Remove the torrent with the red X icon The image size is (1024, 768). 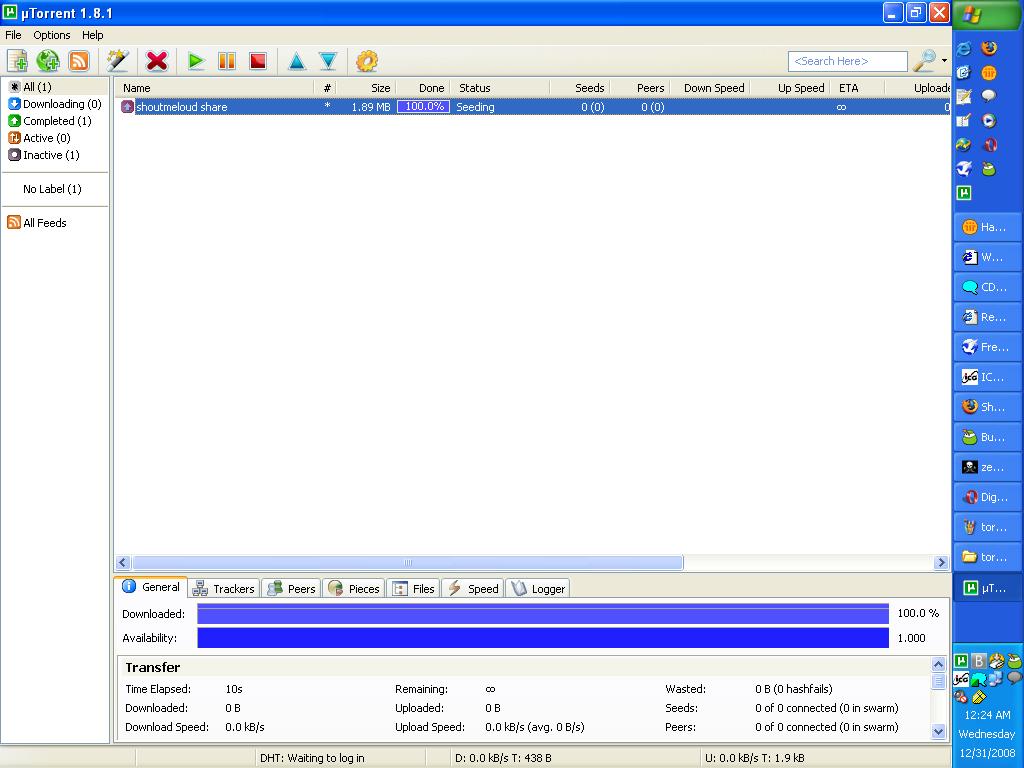(x=157, y=61)
